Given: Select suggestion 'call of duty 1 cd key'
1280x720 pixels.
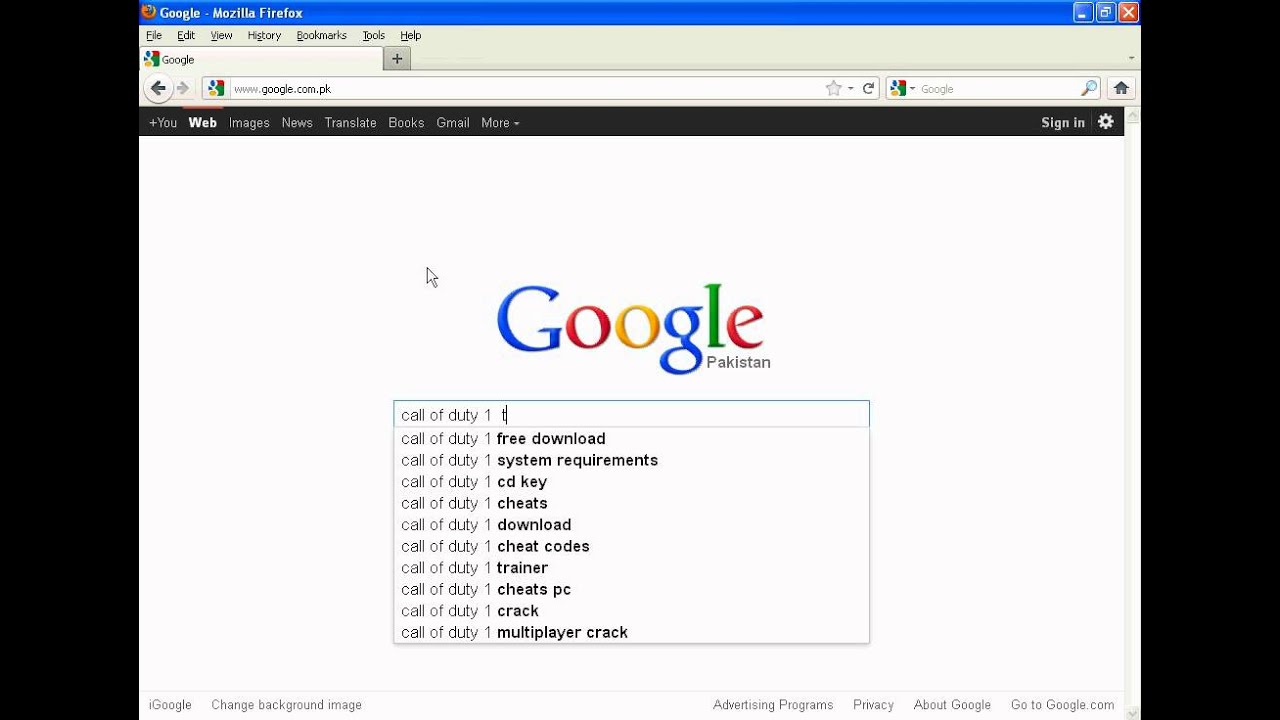Looking at the screenshot, I should pos(631,481).
